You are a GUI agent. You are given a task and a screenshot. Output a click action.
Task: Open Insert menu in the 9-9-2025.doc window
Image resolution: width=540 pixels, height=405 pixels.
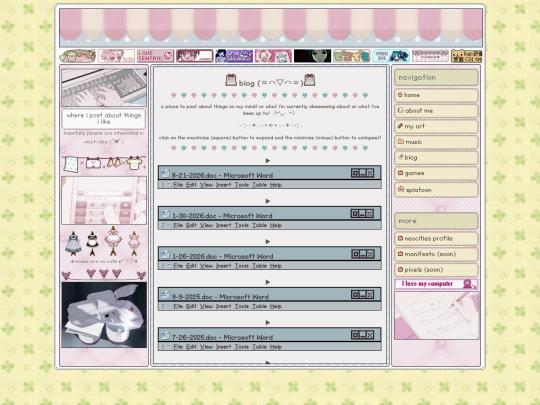pos(224,306)
